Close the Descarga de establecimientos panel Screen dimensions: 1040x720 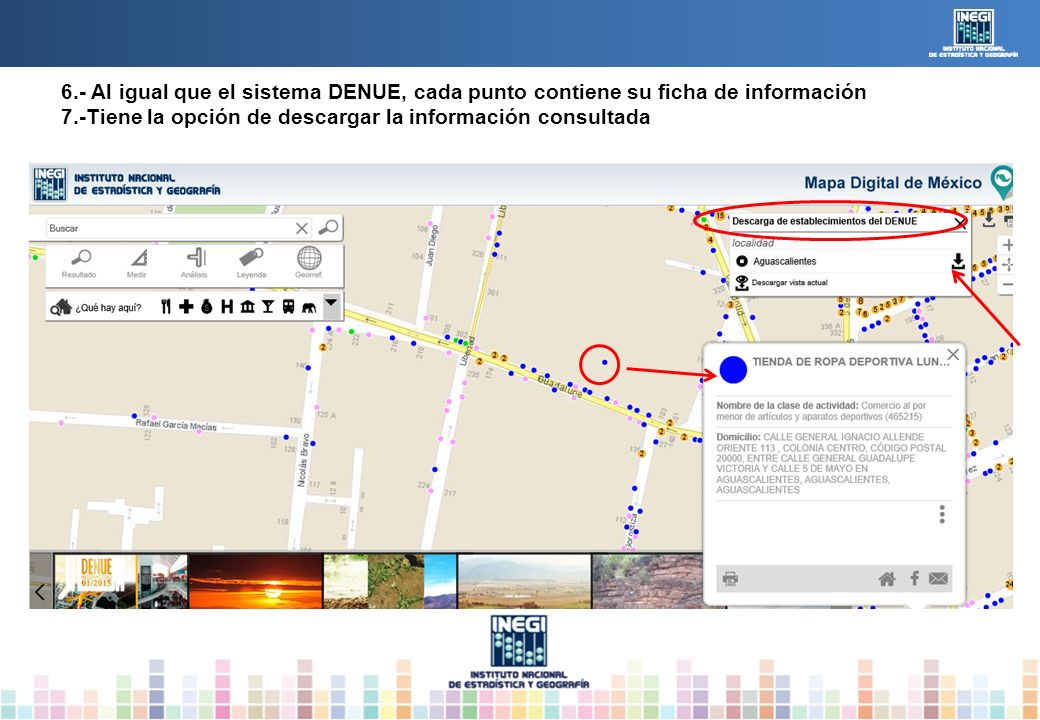pyautogui.click(x=960, y=222)
